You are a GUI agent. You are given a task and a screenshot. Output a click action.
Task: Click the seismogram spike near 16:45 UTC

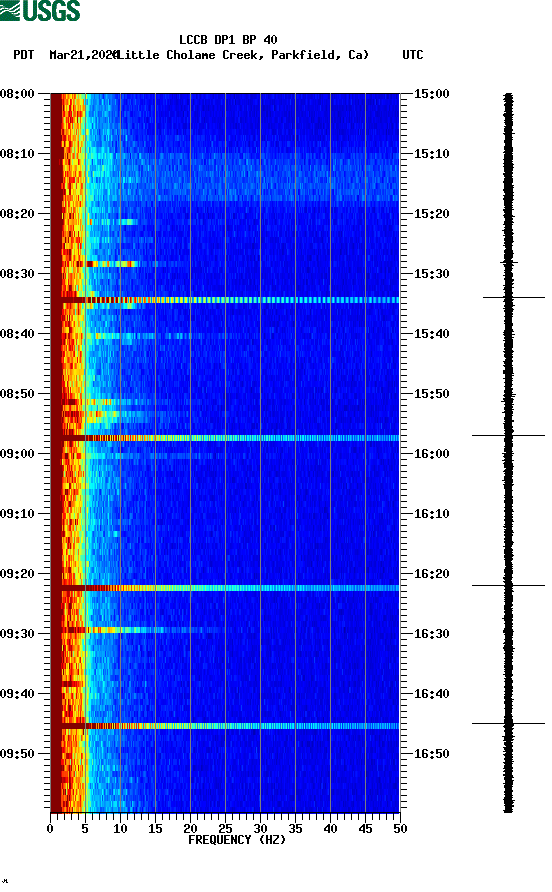[509, 723]
